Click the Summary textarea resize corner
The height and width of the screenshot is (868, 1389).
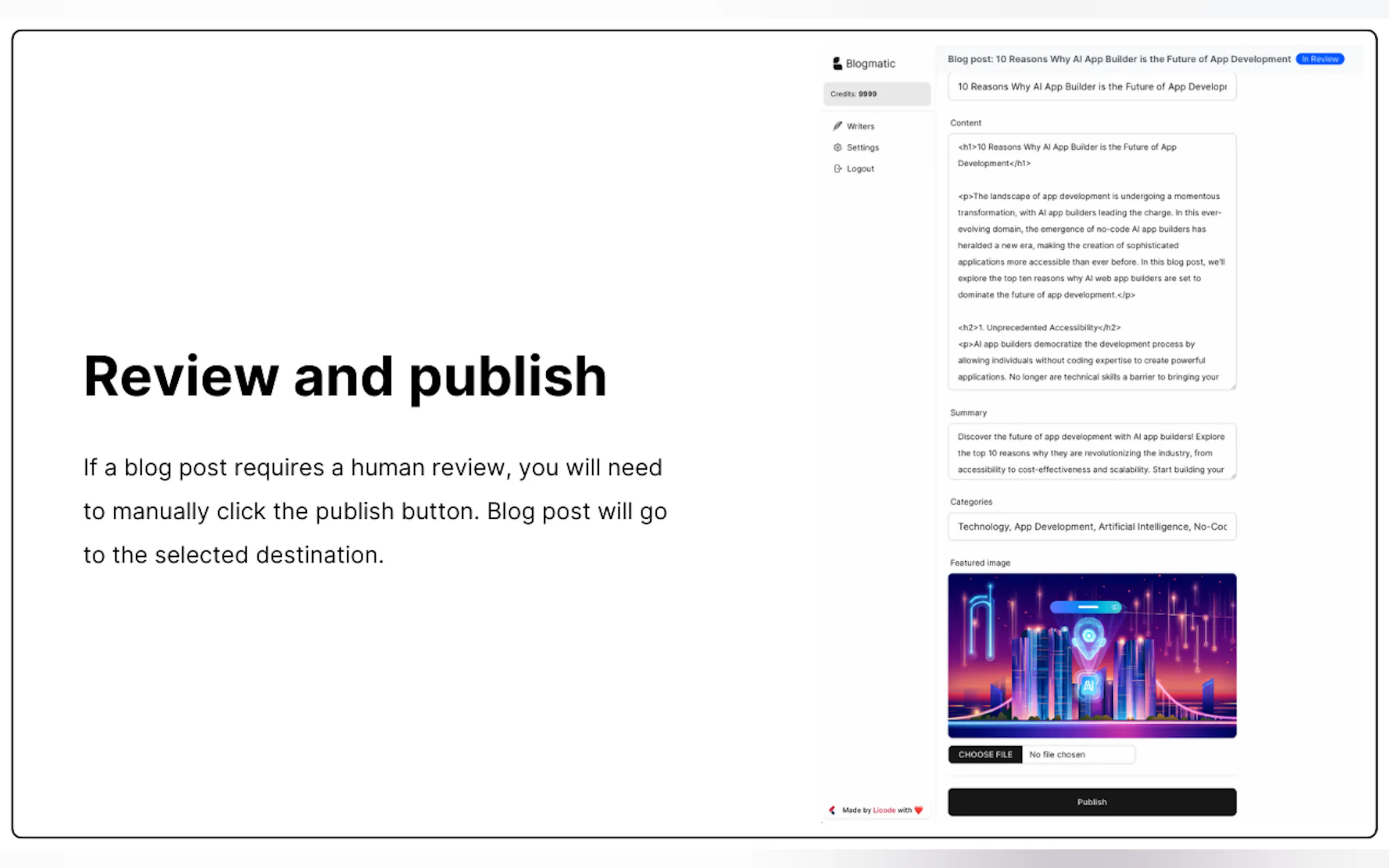[x=1233, y=476]
